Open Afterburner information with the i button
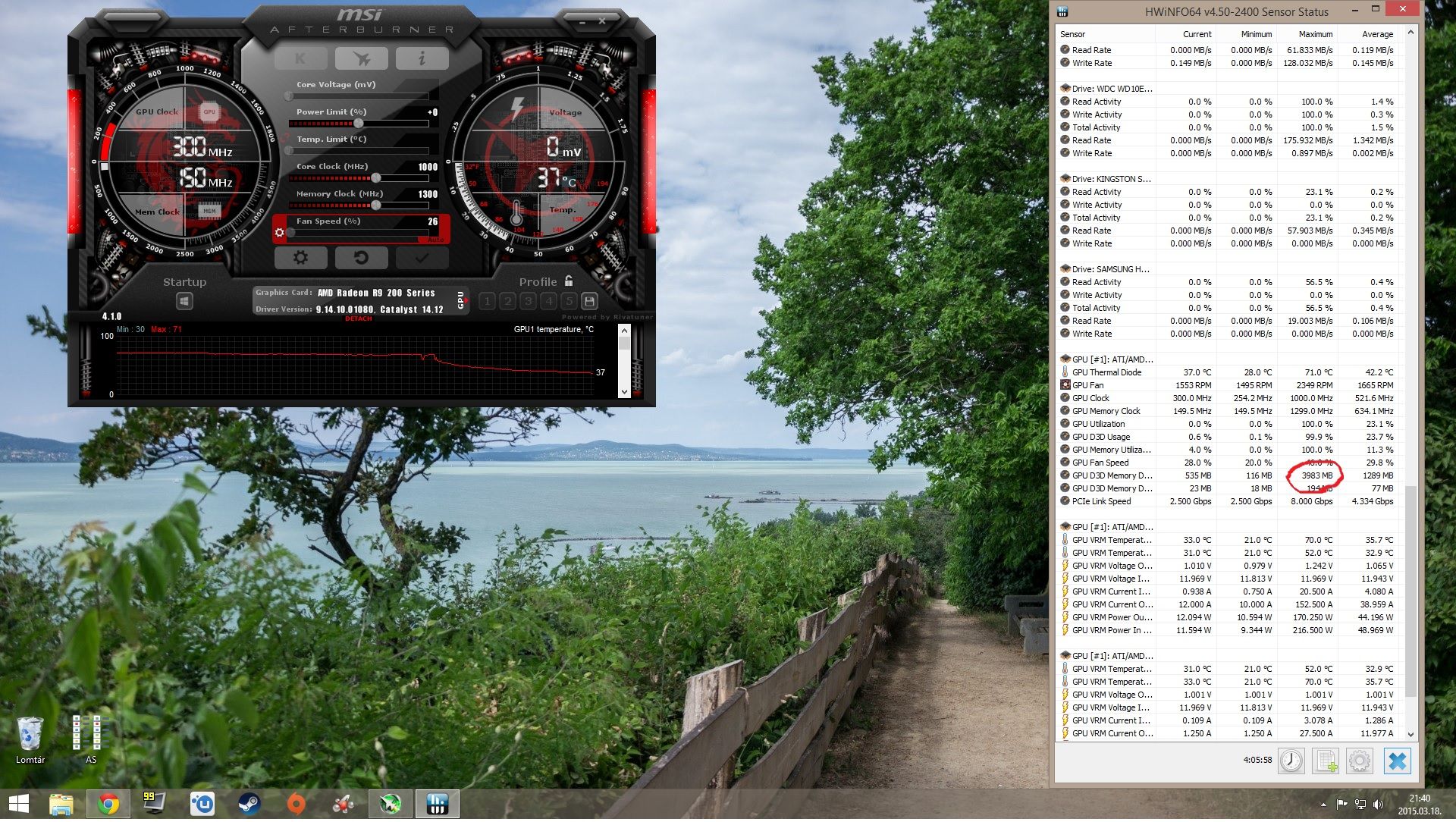1456x822 pixels. tap(422, 58)
